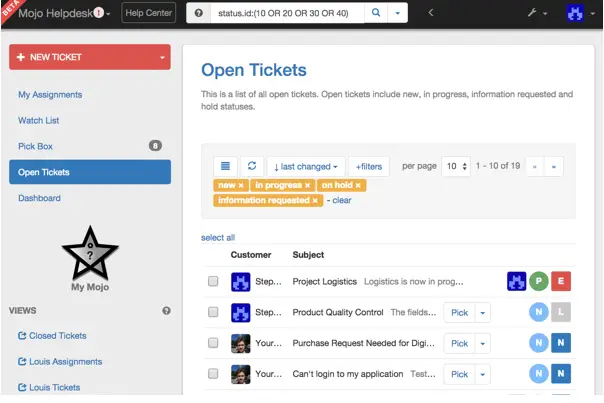Click the Views help question icon
Image resolution: width=604 pixels, height=403 pixels.
(166, 311)
